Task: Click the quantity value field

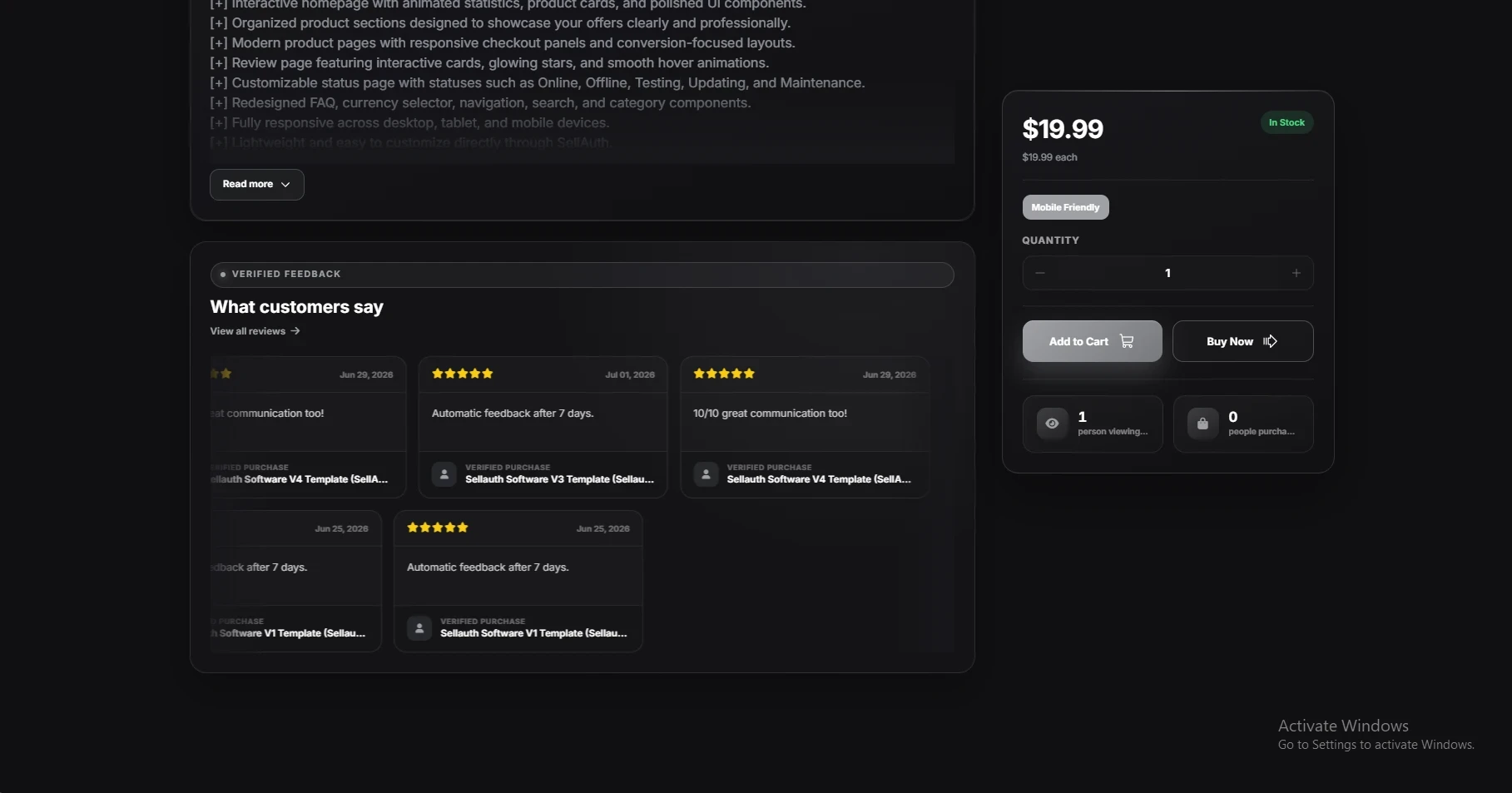Action: coord(1167,273)
